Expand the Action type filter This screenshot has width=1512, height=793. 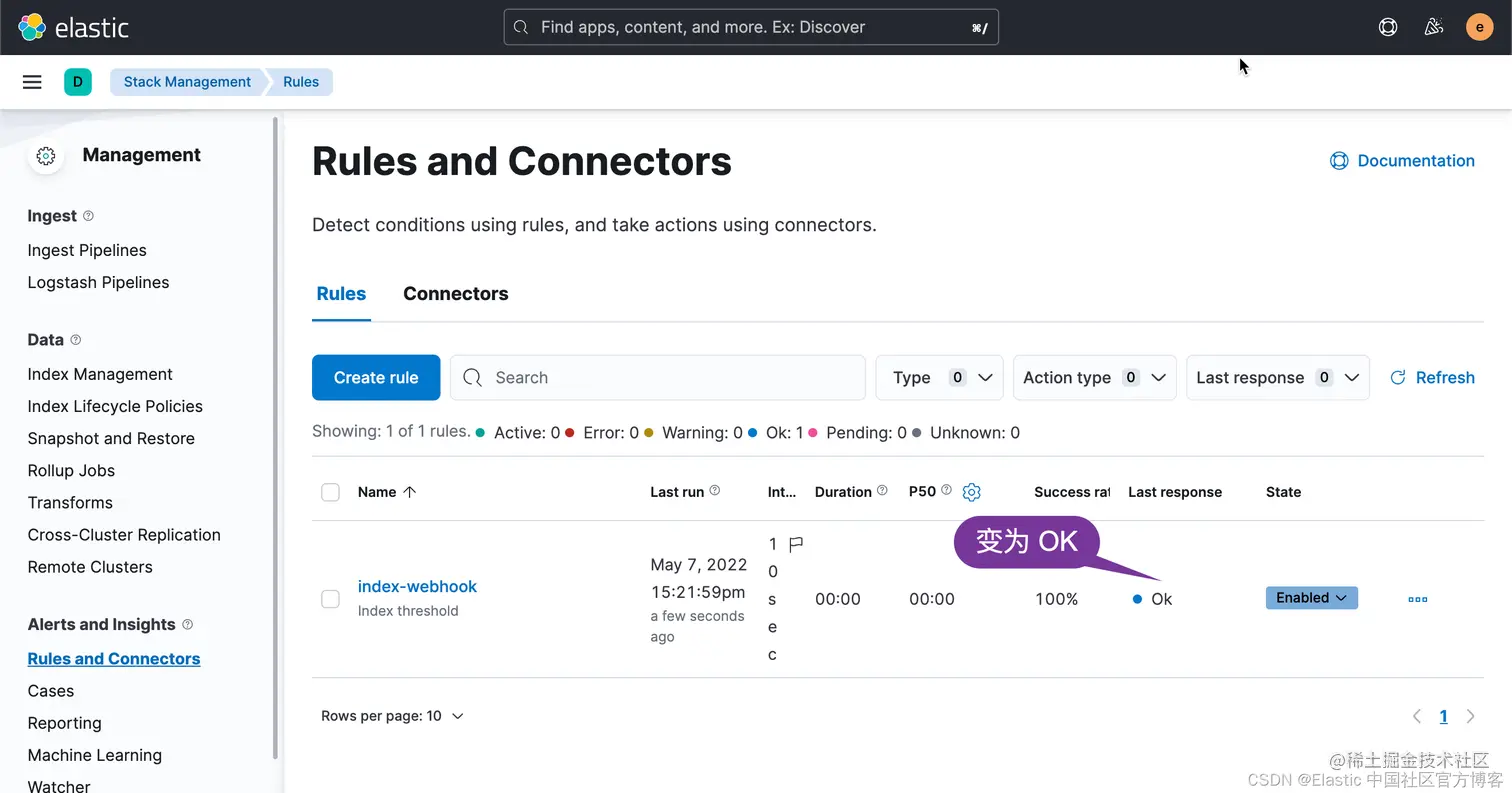(x=1094, y=377)
